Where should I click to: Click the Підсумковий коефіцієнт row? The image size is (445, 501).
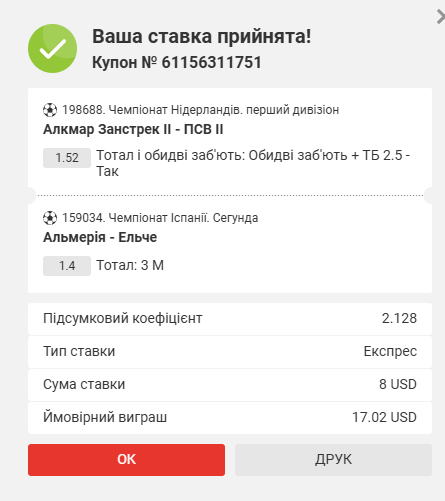[230, 319]
